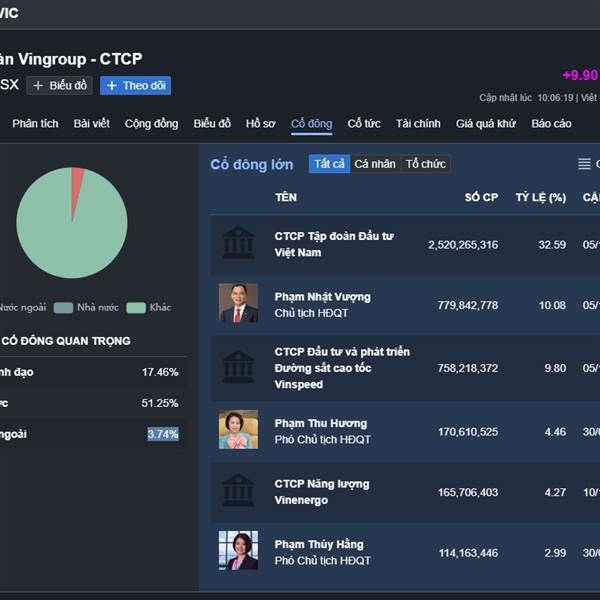Image resolution: width=600 pixels, height=600 pixels.
Task: Sort by the SỐ CP column header
Action: pos(481,197)
